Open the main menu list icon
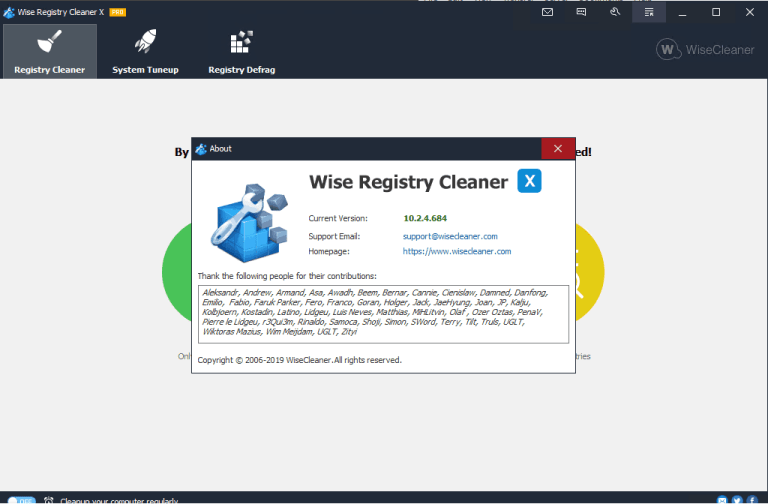768x504 pixels. coord(649,12)
